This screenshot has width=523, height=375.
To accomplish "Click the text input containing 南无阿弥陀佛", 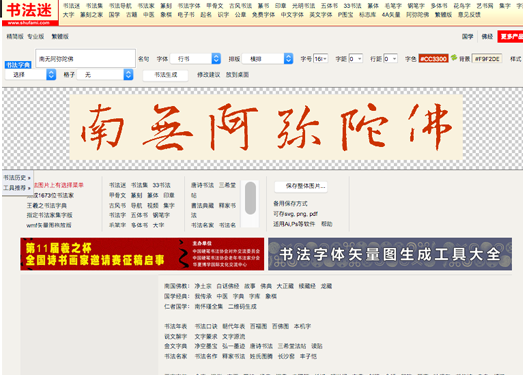I will click(x=85, y=59).
